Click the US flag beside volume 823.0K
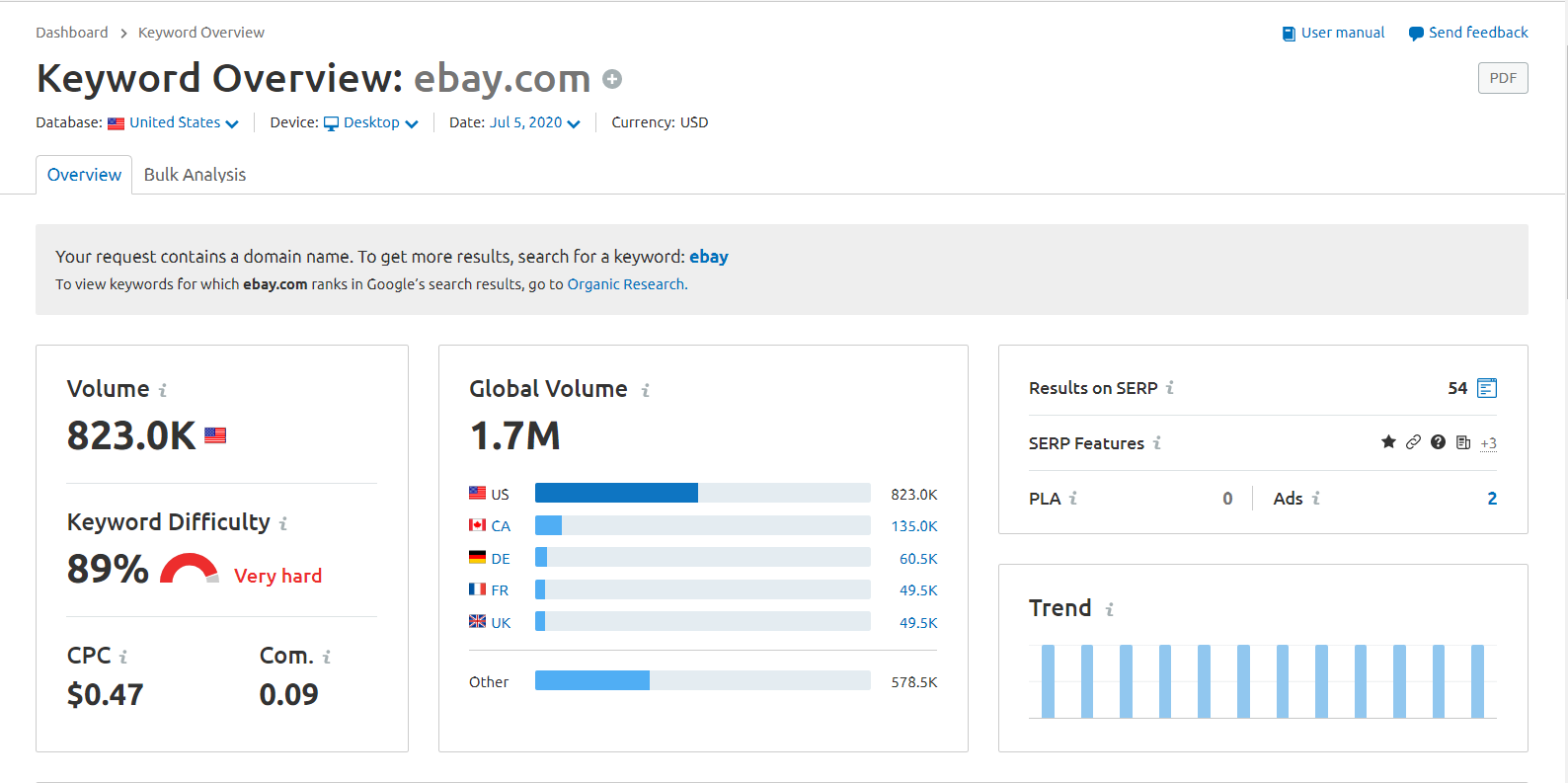 215,435
